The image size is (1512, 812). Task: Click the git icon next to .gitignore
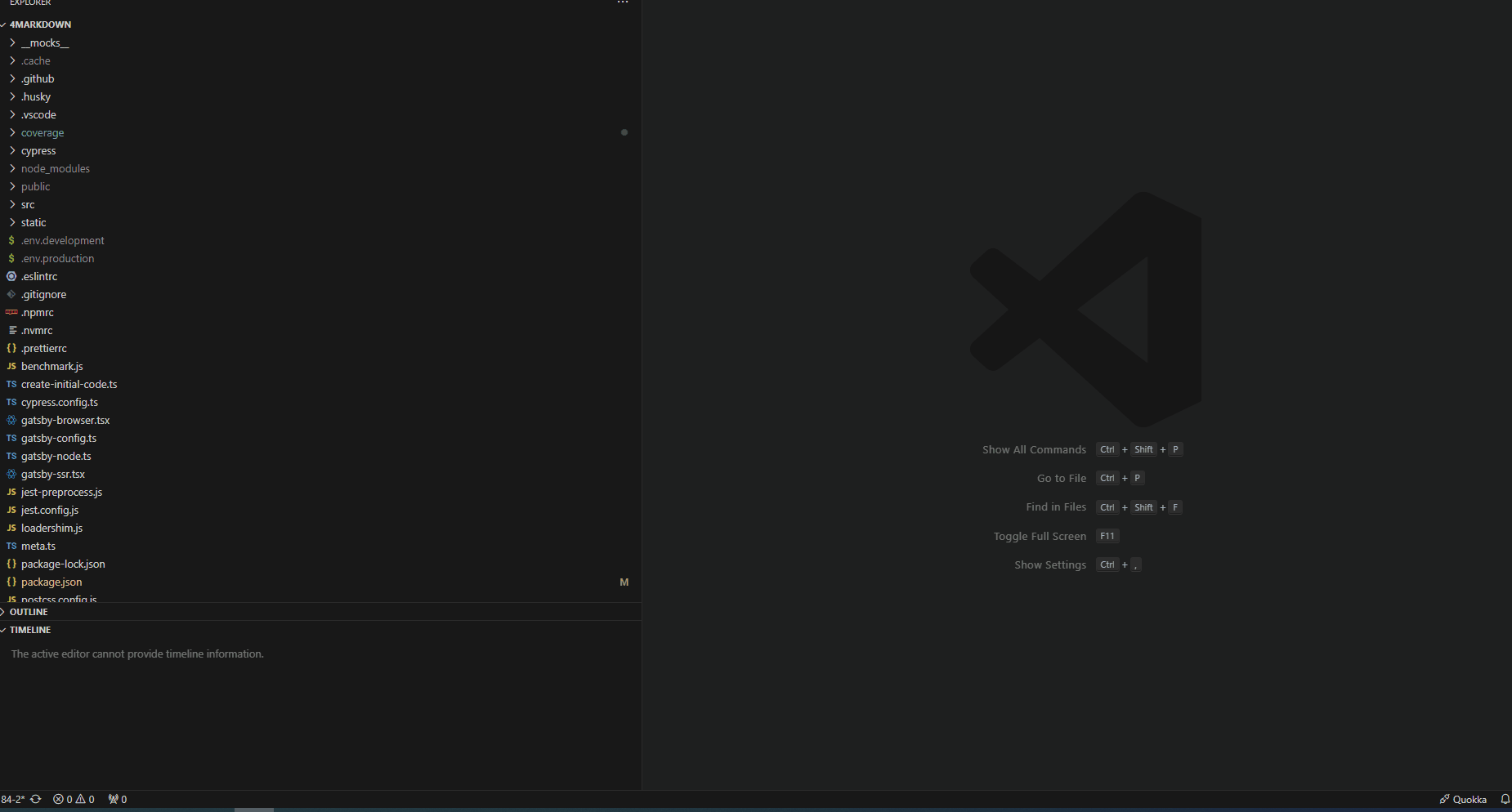pos(11,294)
